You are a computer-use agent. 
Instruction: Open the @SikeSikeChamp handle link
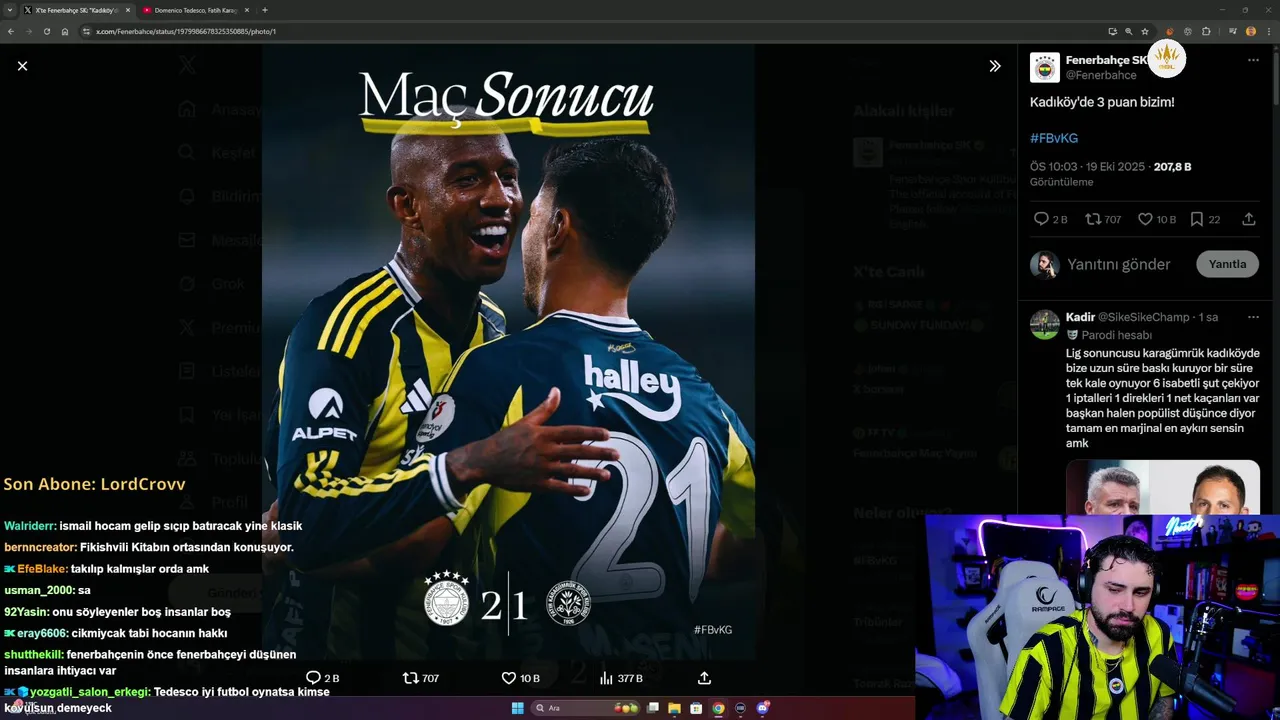coord(1144,317)
